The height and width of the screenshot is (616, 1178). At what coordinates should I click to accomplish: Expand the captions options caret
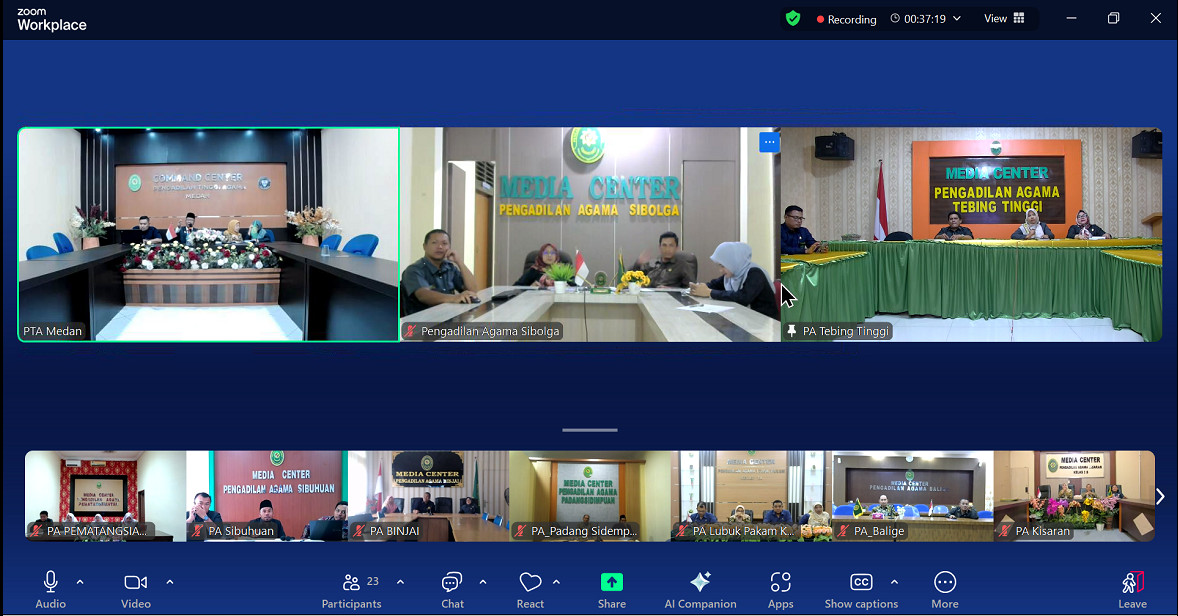tap(894, 582)
